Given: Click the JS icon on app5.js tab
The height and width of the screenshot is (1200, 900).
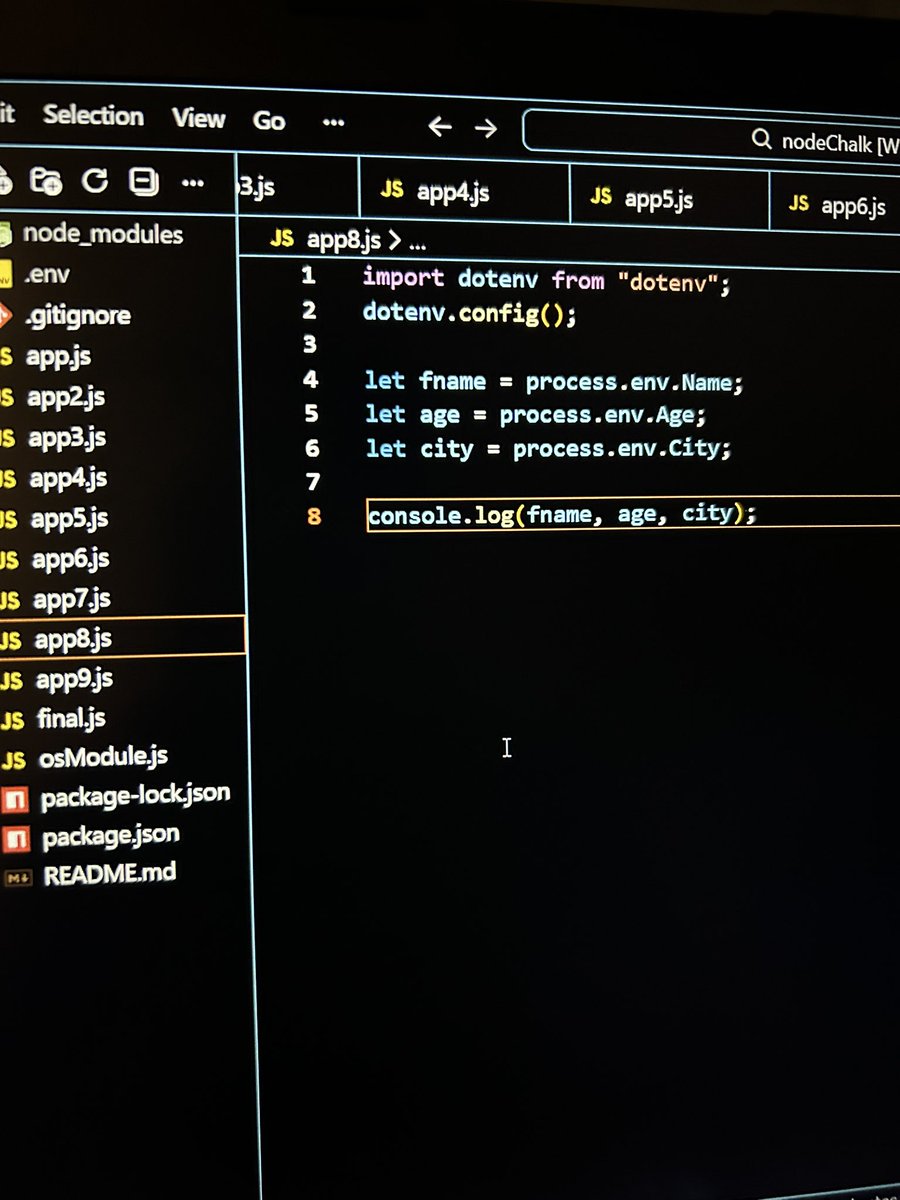Looking at the screenshot, I should coord(600,196).
